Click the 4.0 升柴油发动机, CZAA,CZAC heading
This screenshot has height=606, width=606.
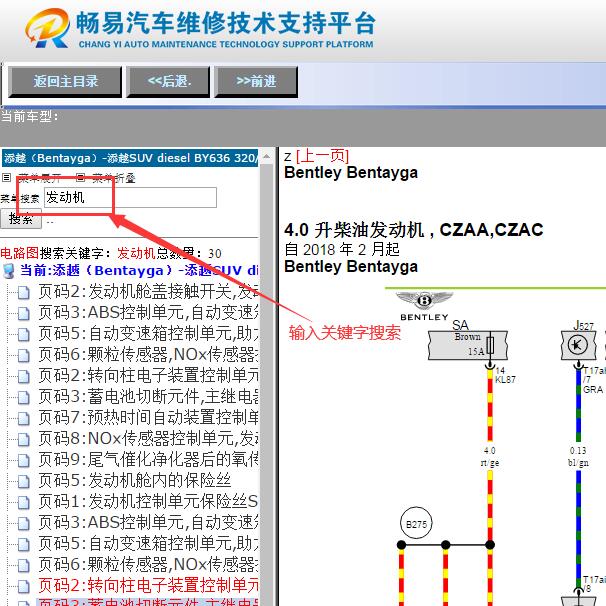pyautogui.click(x=414, y=230)
